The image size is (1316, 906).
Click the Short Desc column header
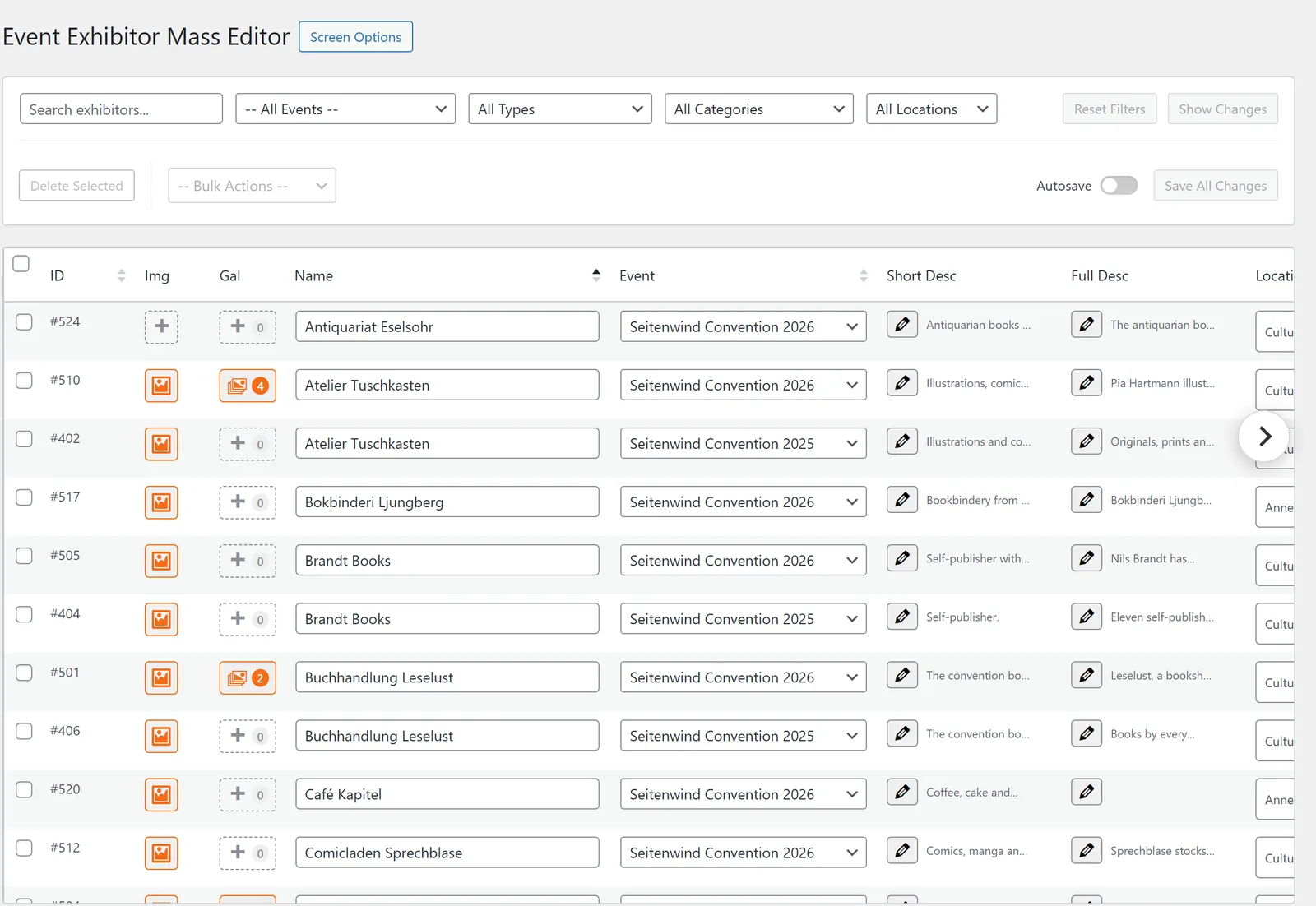click(921, 275)
